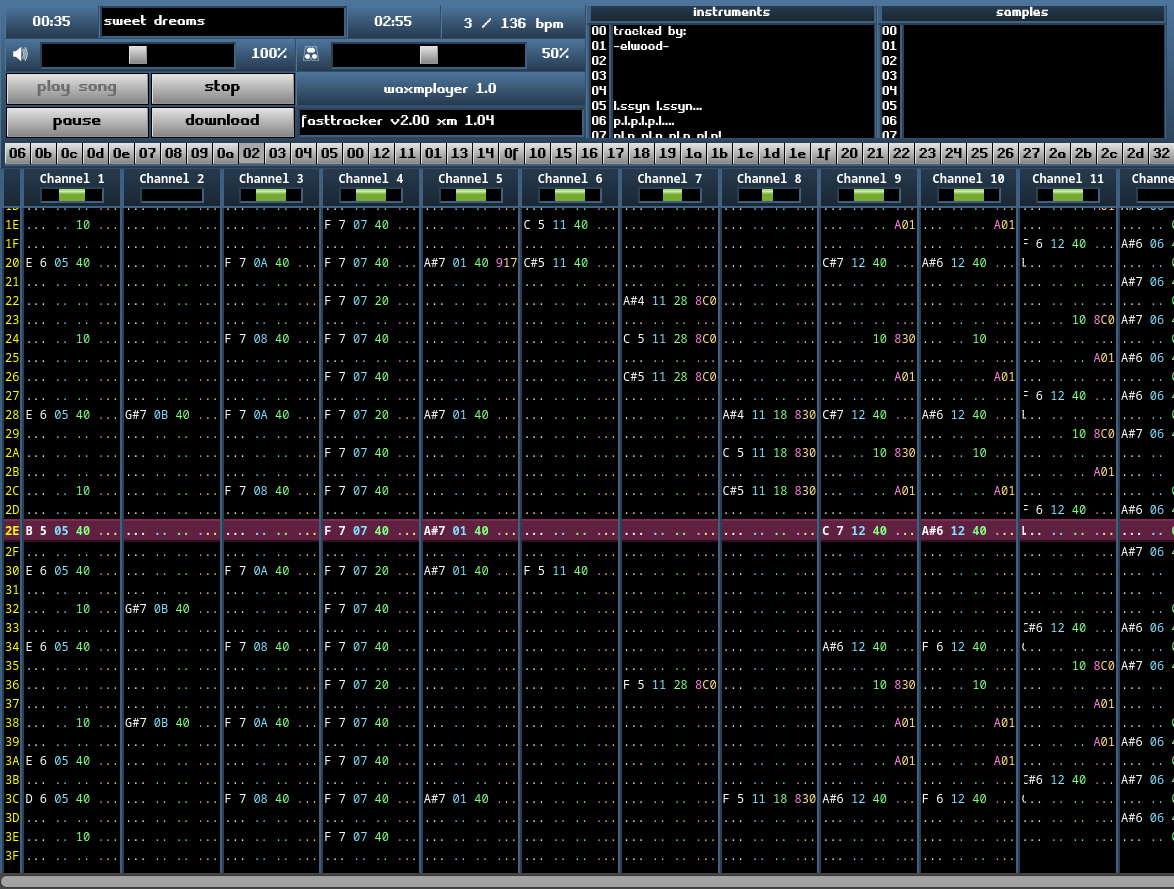The image size is (1174, 889).
Task: Toggle mute on Channel 8 header
Action: point(769,186)
